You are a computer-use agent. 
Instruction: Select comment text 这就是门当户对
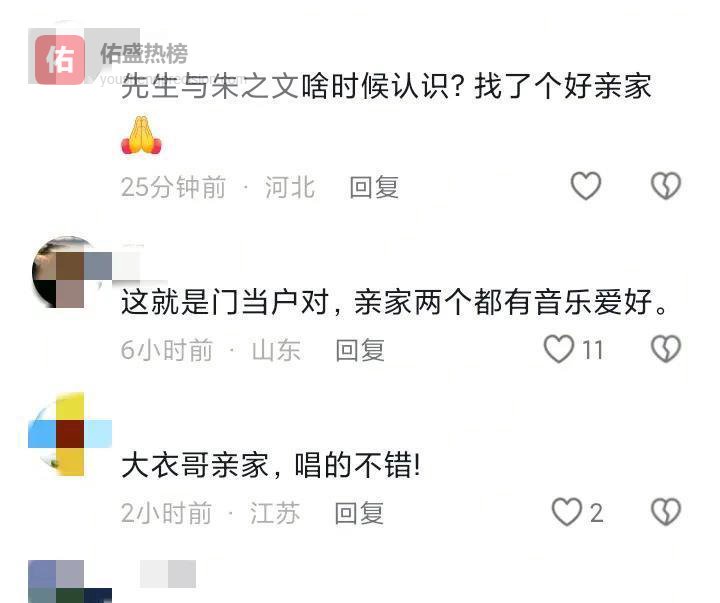tap(225, 302)
